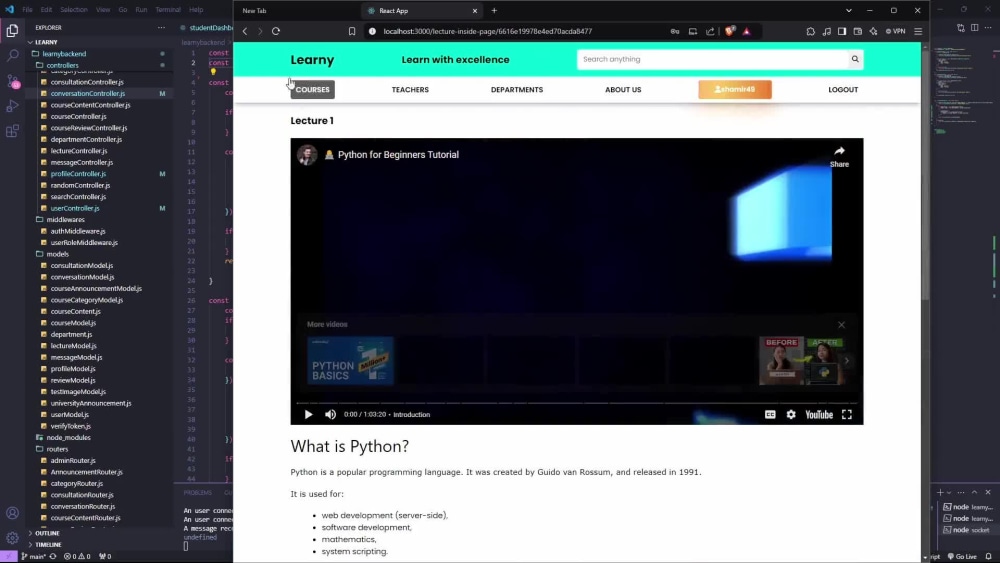The width and height of the screenshot is (1000, 563).
Task: Click browser address bar URL
Action: click(487, 31)
